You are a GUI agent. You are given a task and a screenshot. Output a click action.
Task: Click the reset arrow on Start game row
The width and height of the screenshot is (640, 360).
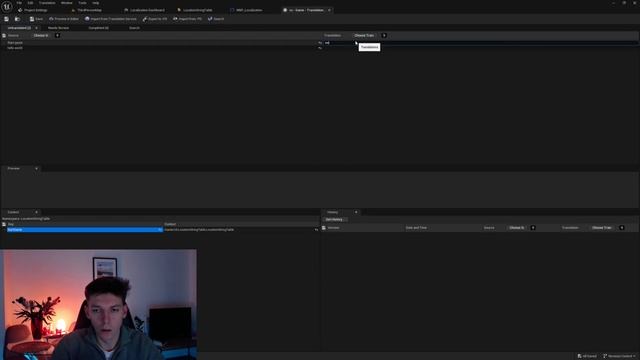tap(320, 42)
